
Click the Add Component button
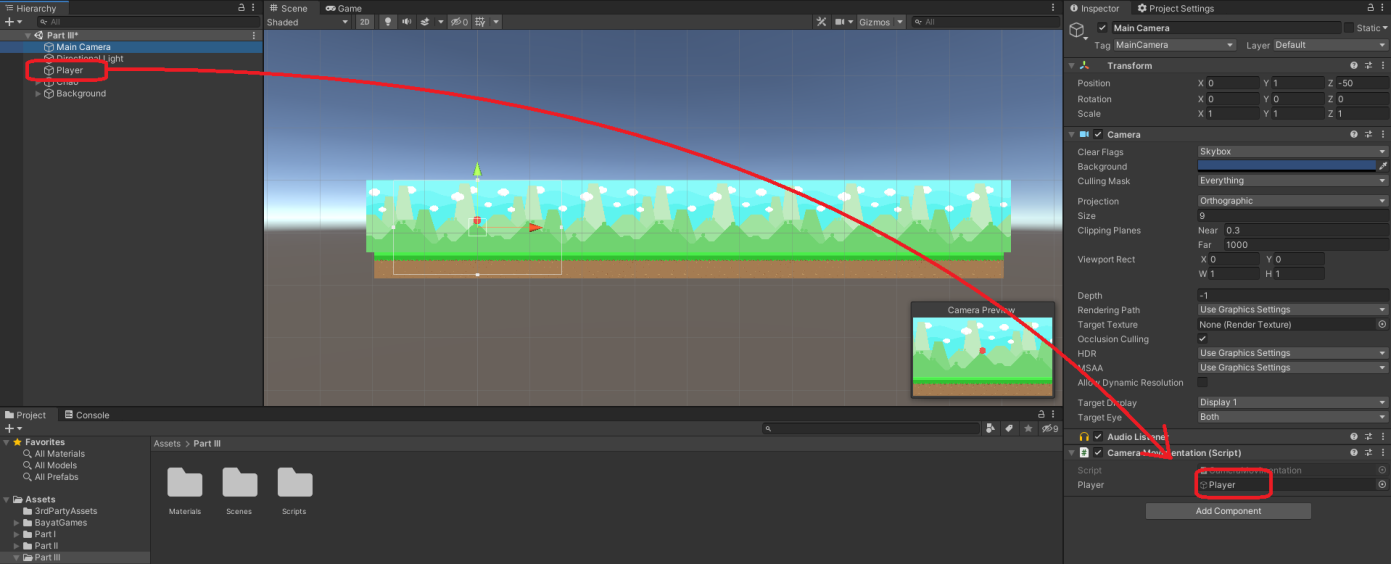[x=1228, y=511]
